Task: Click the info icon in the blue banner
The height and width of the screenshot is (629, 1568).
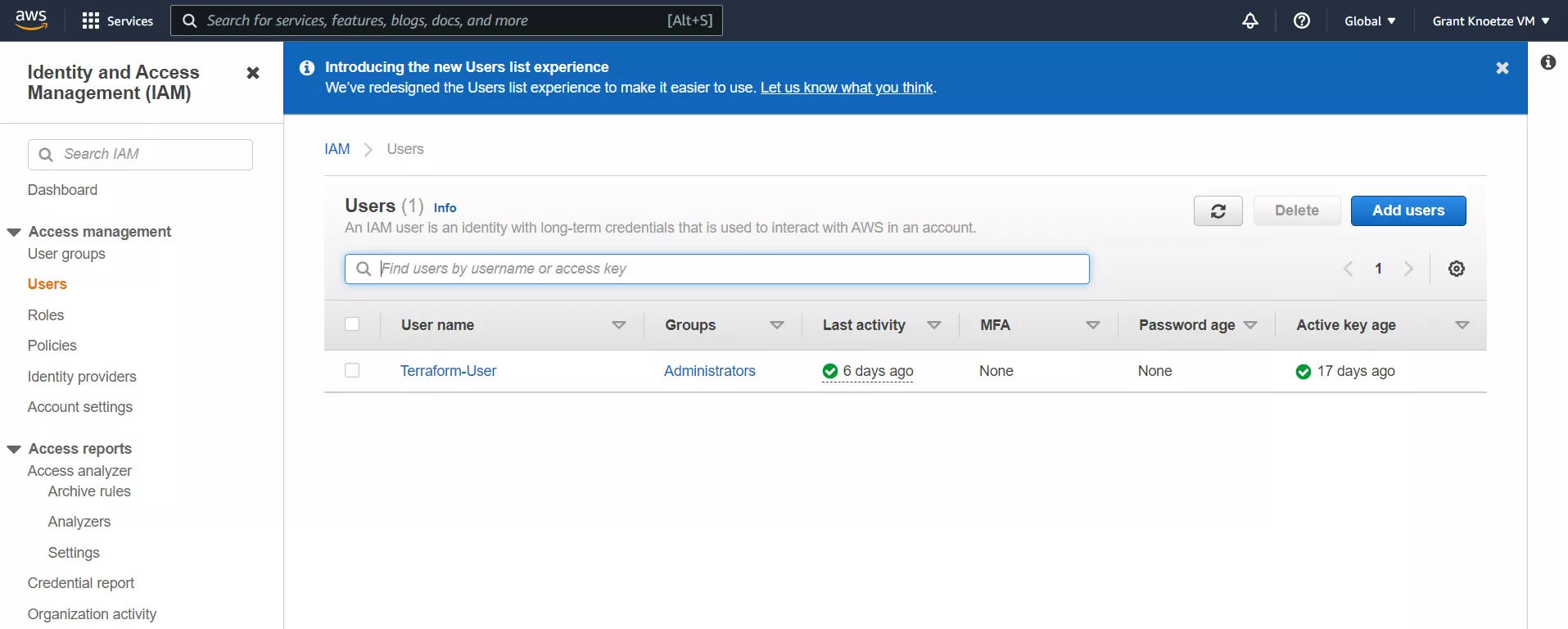Action: tap(307, 68)
